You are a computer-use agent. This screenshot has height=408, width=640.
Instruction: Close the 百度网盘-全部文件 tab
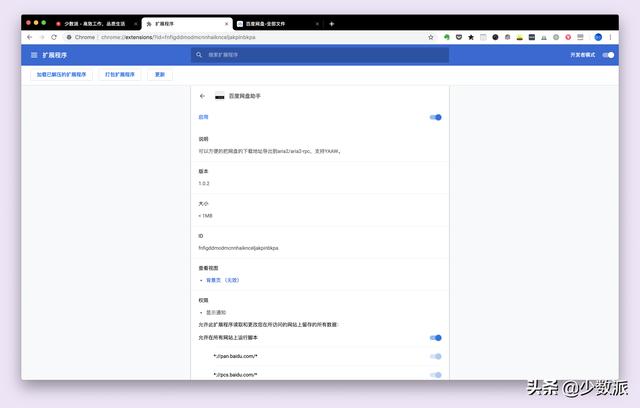317,24
